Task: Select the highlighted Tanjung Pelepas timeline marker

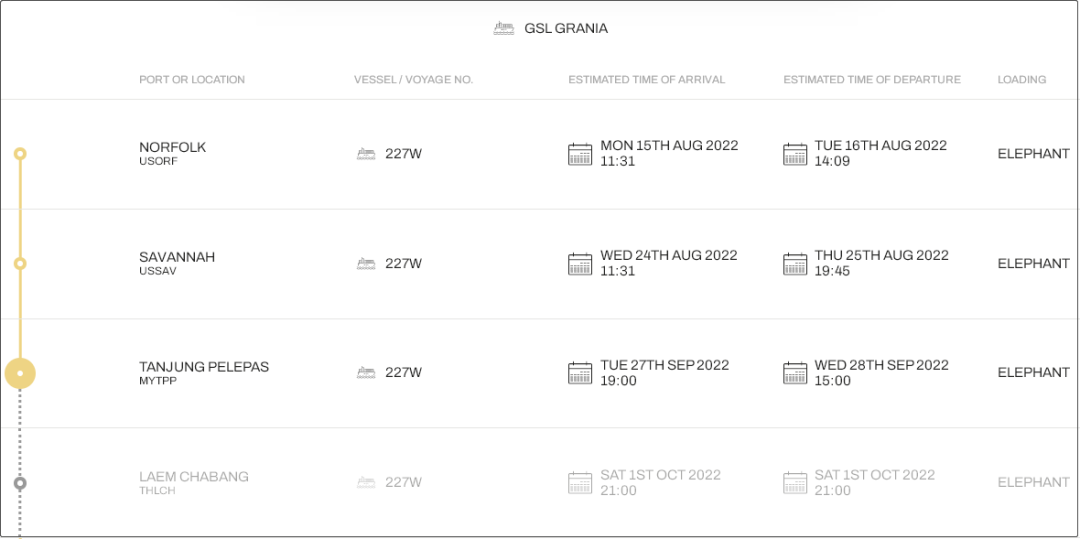Action: point(20,374)
